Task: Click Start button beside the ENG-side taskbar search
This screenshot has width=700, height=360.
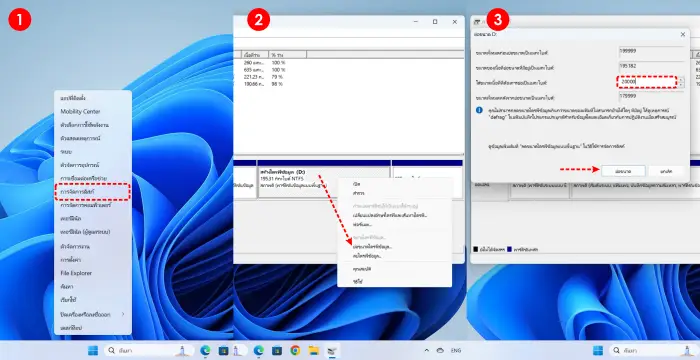Action: (x=93, y=351)
